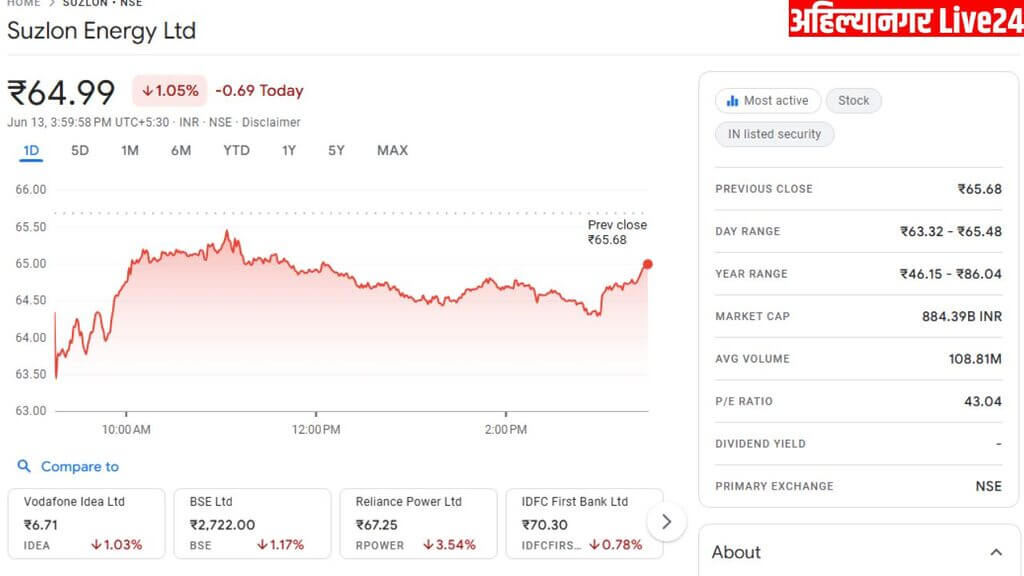The width and height of the screenshot is (1024, 576).
Task: Open the Vodafone Idea Ltd comparison card
Action: click(86, 522)
